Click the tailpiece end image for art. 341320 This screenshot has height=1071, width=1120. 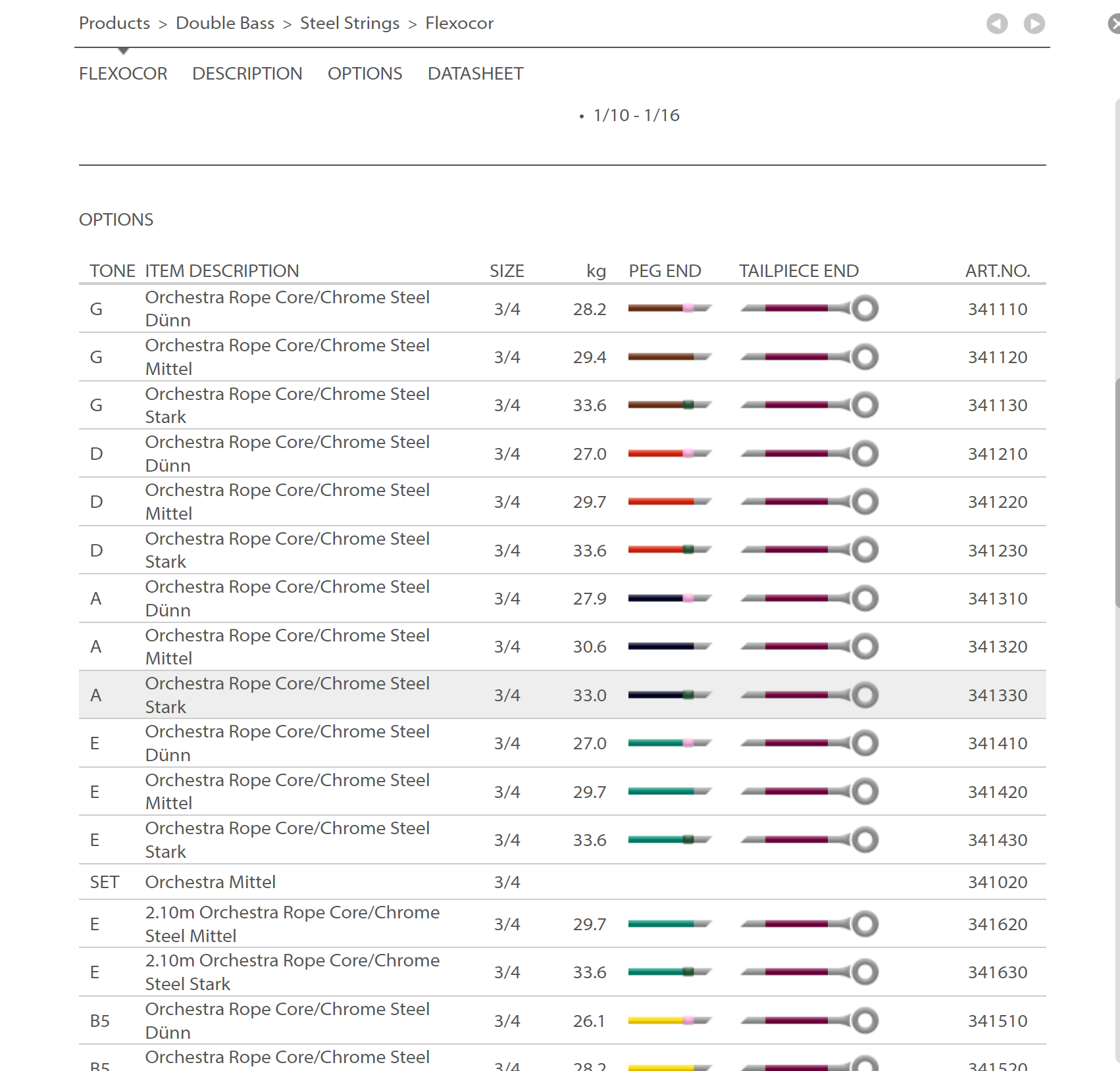pos(809,646)
